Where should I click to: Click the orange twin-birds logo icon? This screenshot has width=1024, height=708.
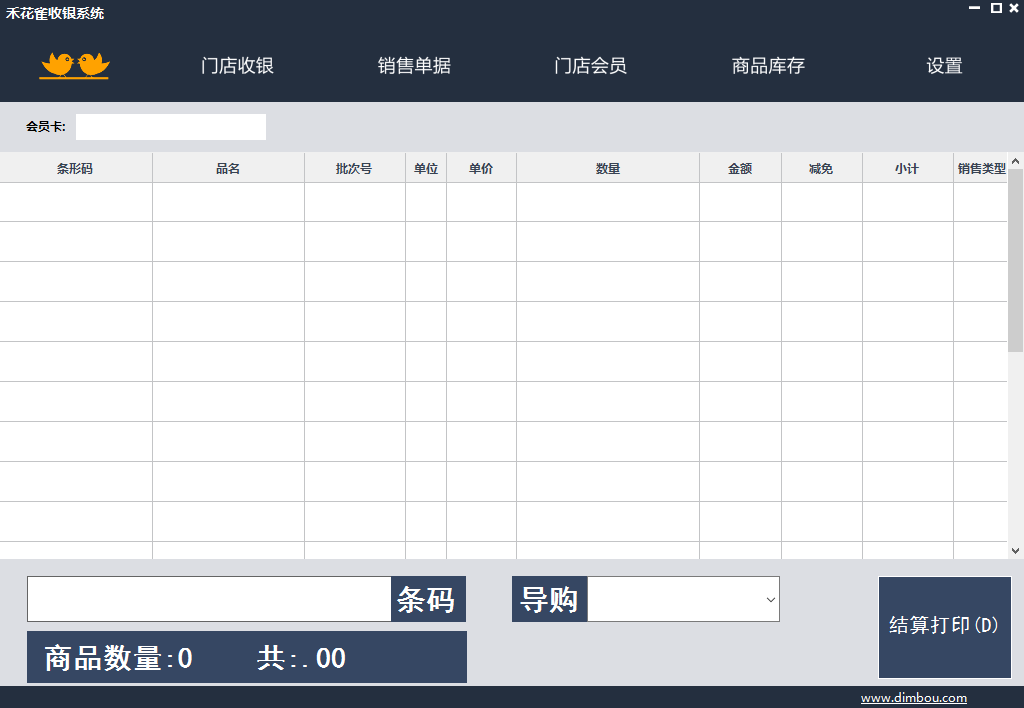[x=74, y=65]
